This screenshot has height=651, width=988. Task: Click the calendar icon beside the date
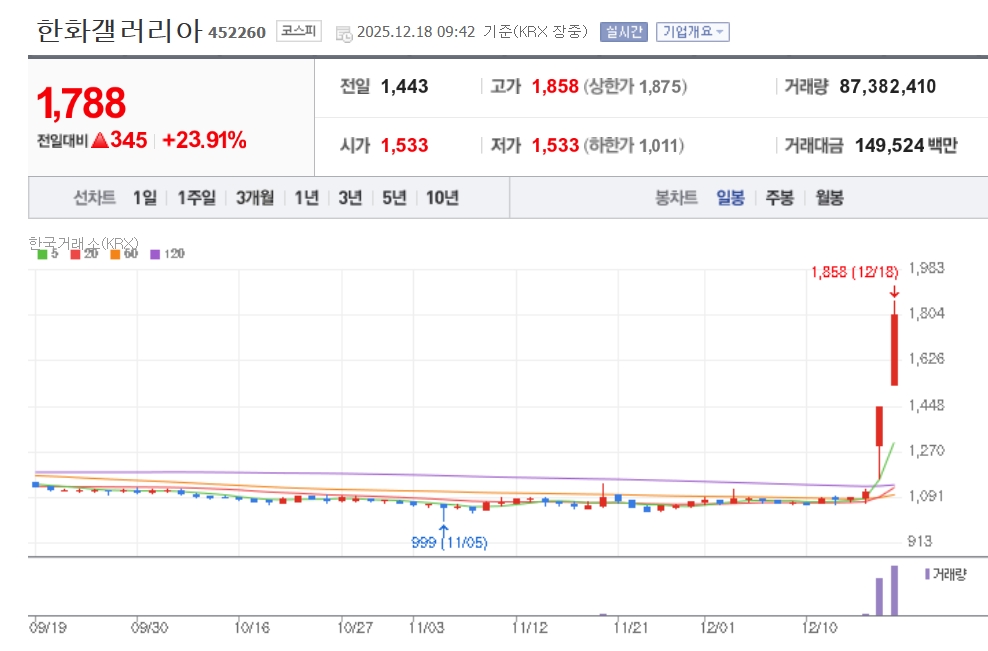[343, 32]
